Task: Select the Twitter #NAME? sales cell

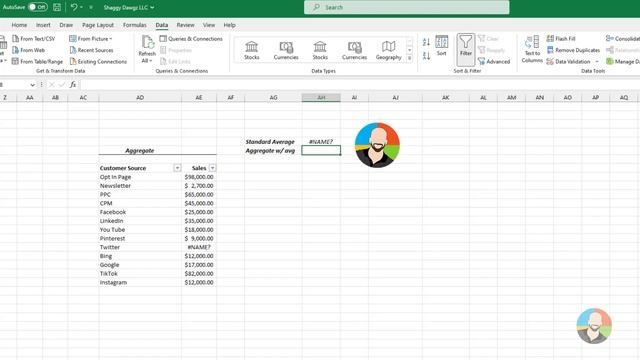Action: click(199, 247)
